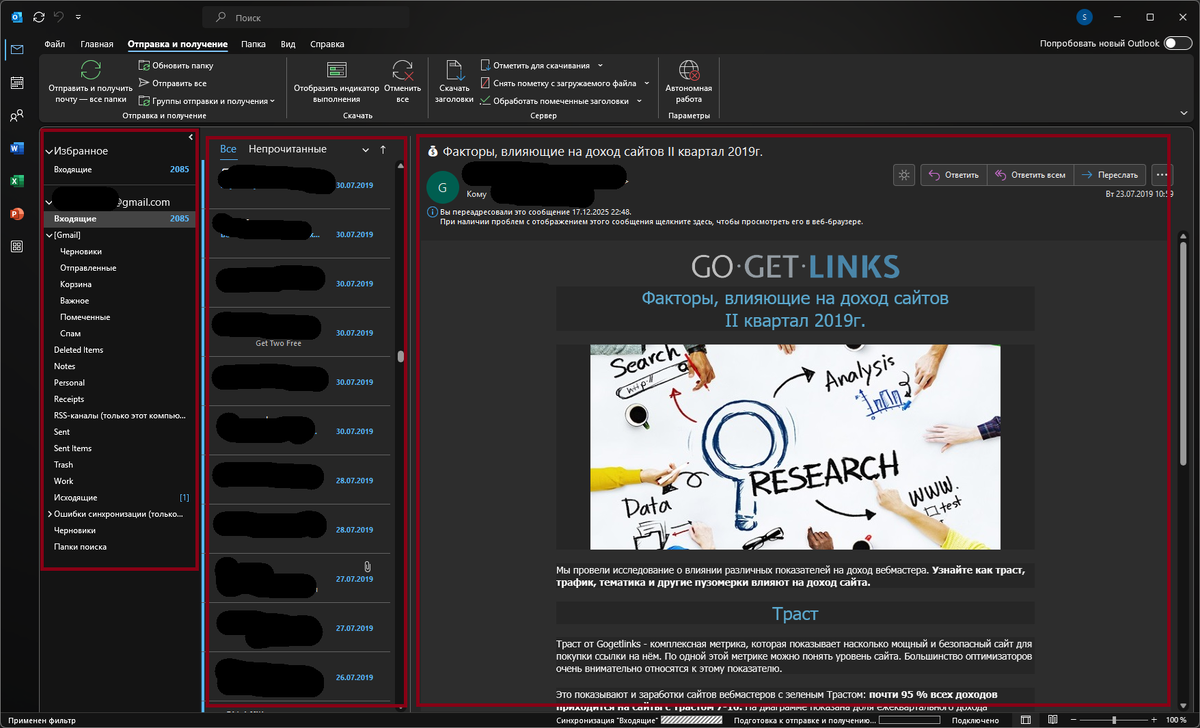Click the zoom in plus in status bar
The height and width of the screenshot is (728, 1200).
coord(1154,720)
